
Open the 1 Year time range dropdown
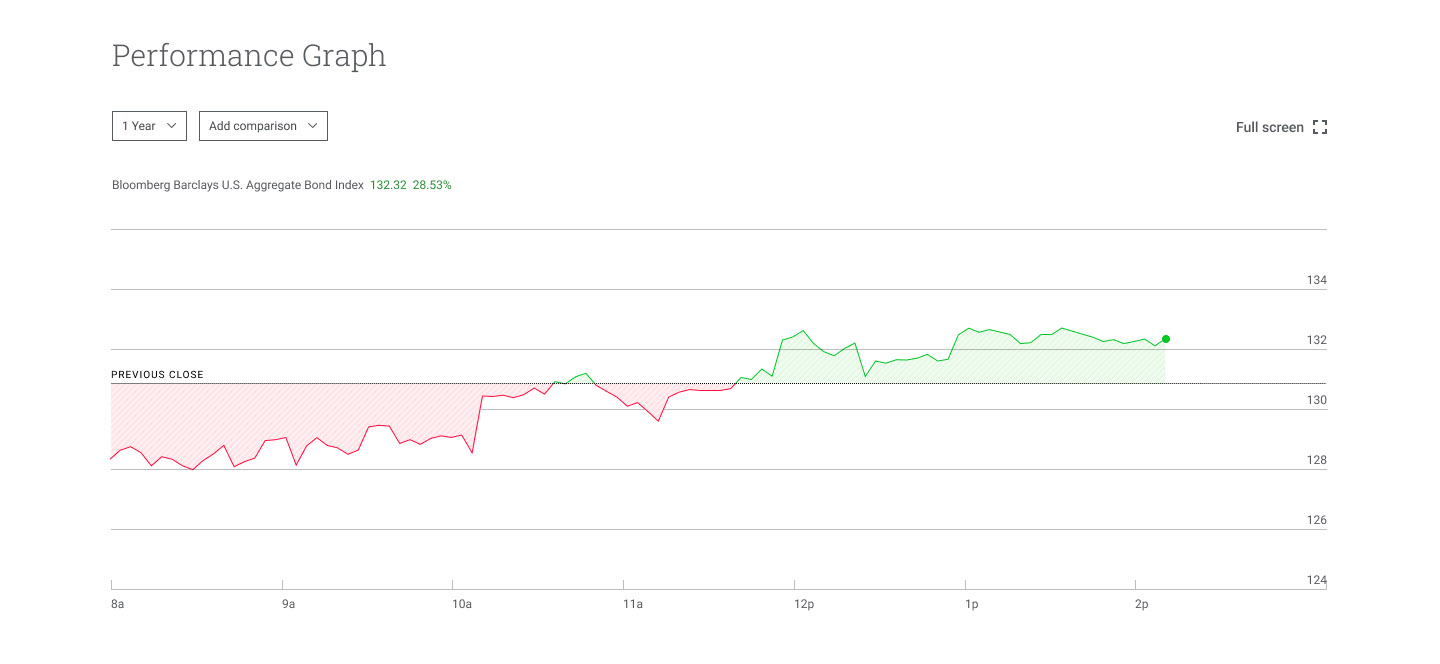coord(149,126)
